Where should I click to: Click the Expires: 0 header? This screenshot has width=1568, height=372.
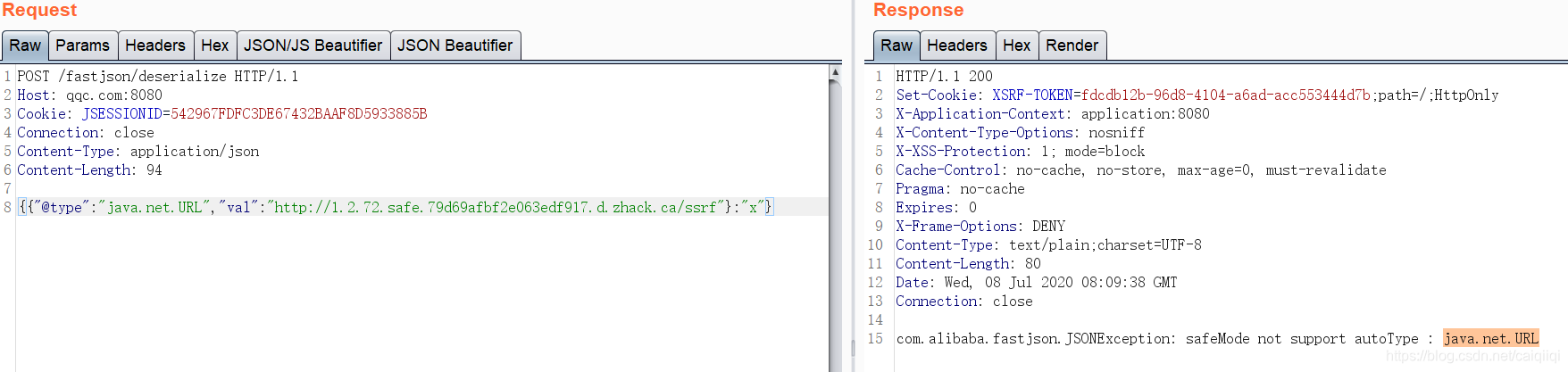click(937, 208)
